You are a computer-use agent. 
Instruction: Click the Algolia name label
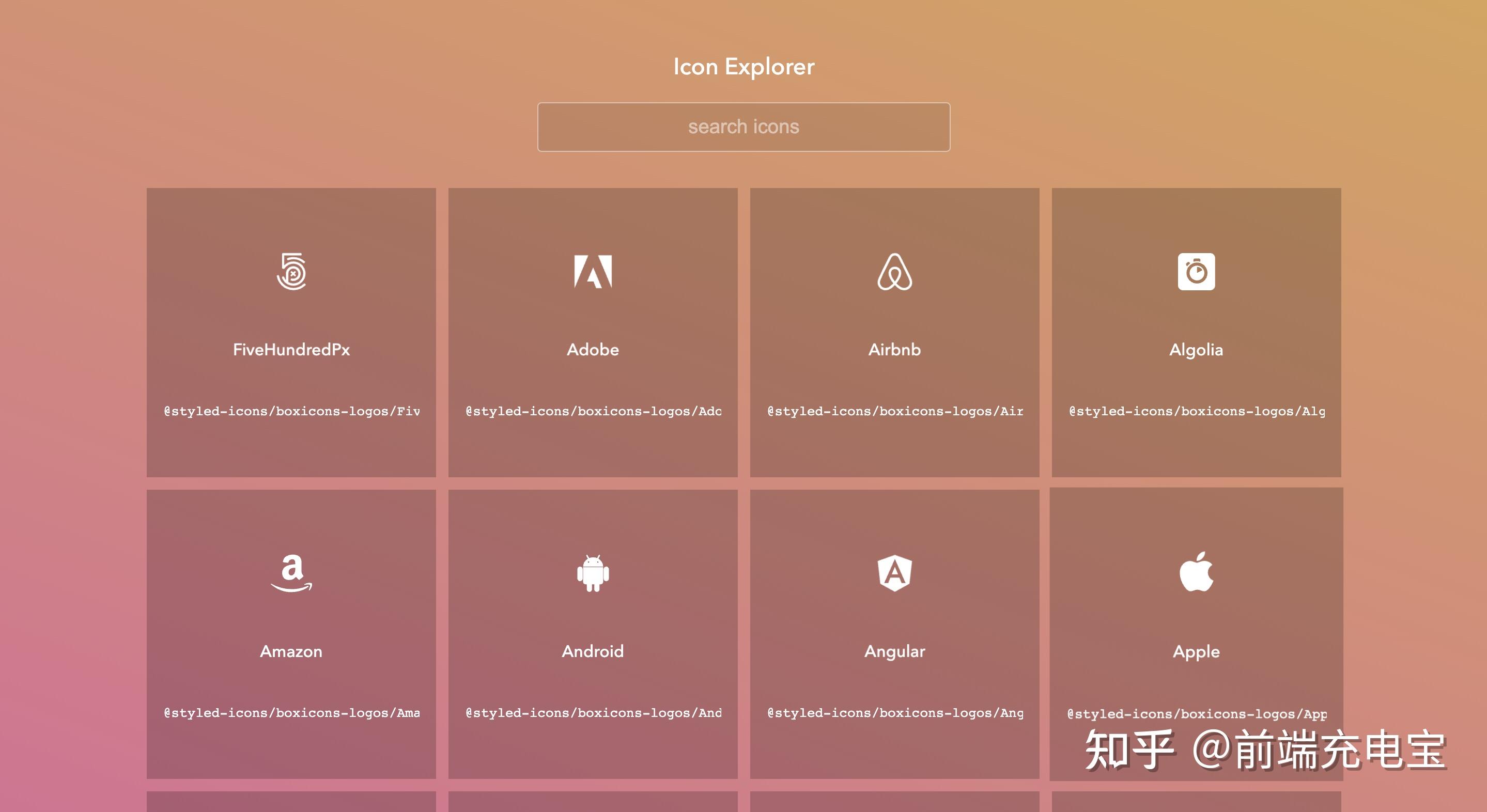[x=1196, y=350]
